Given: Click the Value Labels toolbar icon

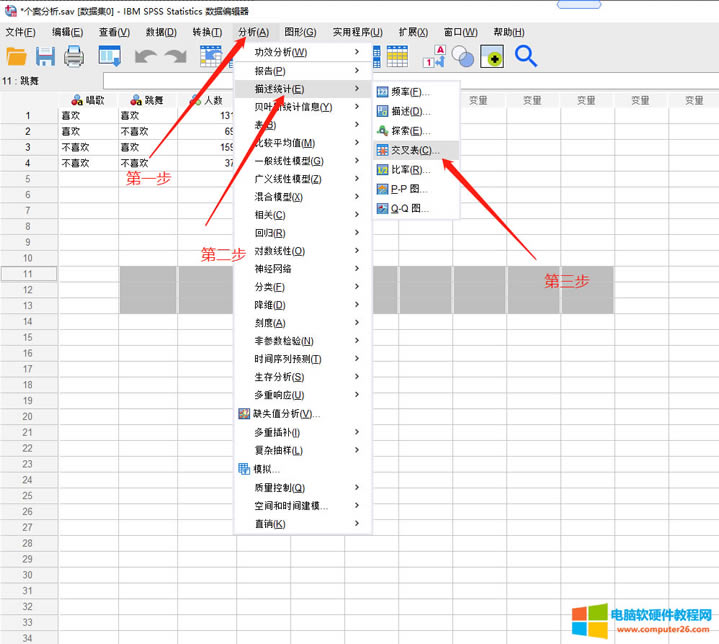Looking at the screenshot, I should tap(435, 57).
